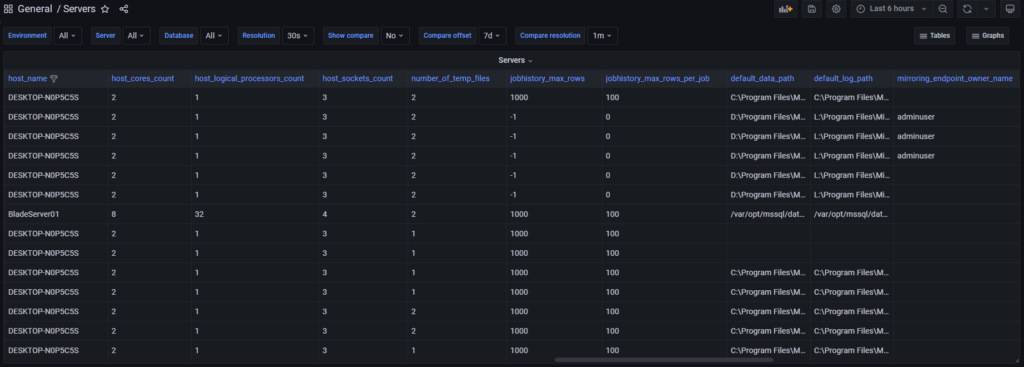Viewport: 1024px width, 367px height.
Task: Click the zoom out time range icon
Action: 942,9
